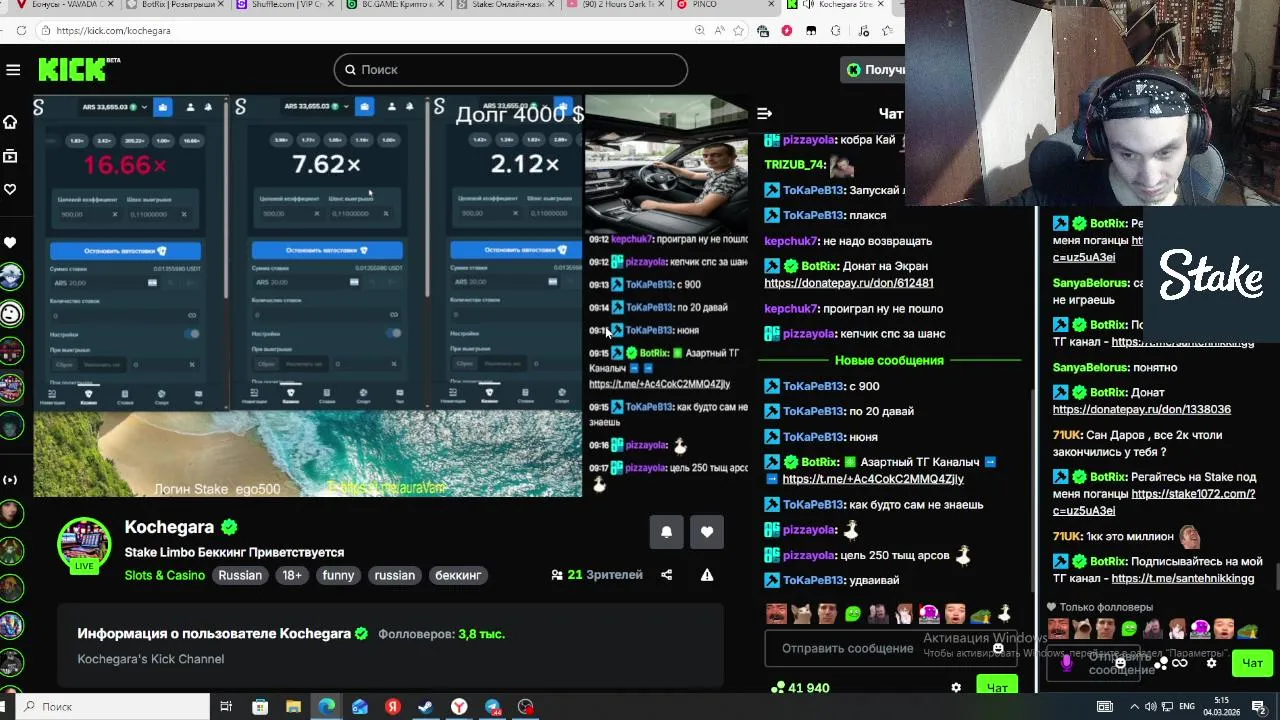Open chat settings gear beside points
Viewport: 1280px width, 720px height.
click(956, 688)
